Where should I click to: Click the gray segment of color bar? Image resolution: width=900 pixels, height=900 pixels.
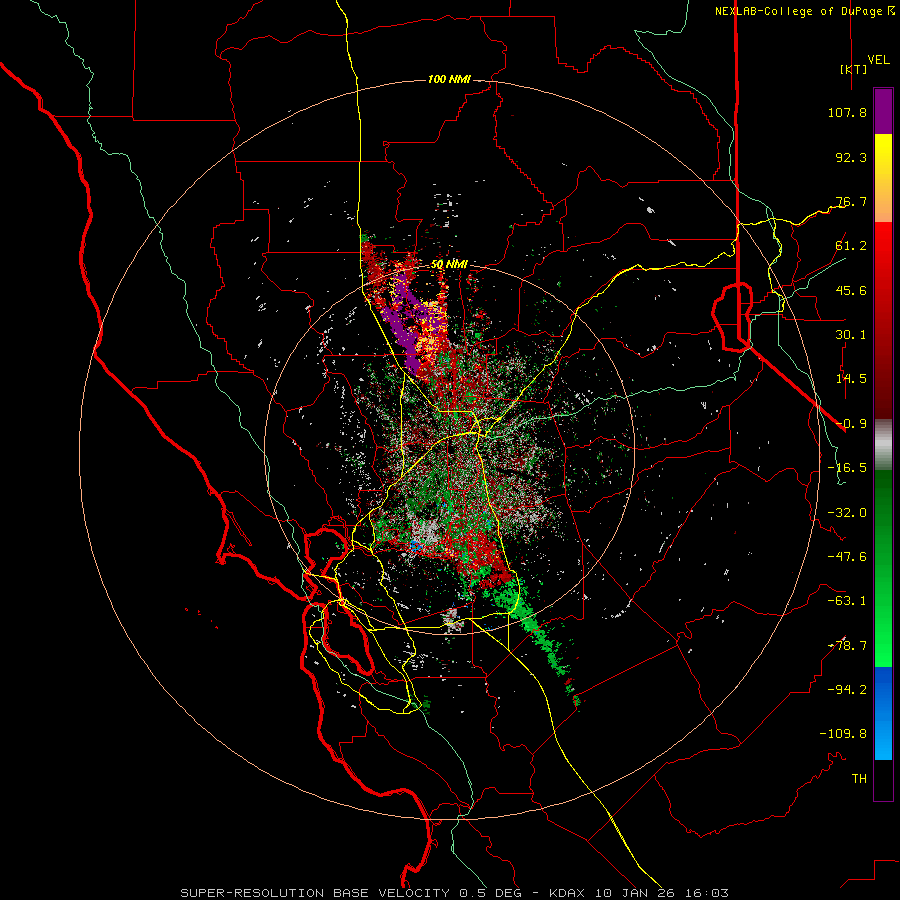pyautogui.click(x=883, y=444)
